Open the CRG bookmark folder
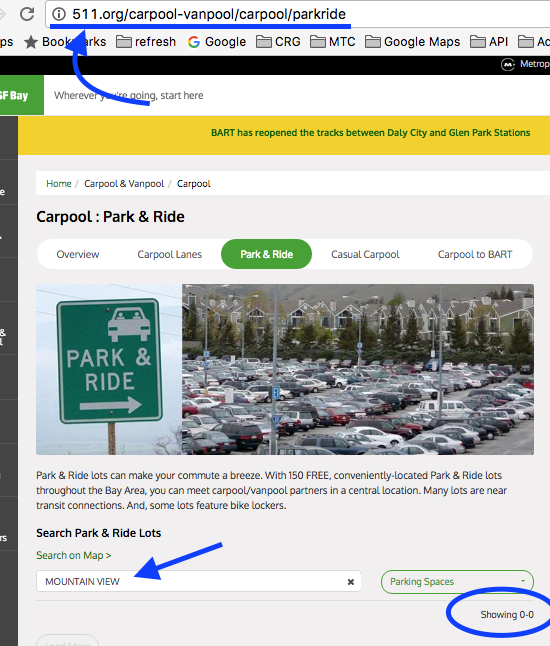 [x=278, y=42]
